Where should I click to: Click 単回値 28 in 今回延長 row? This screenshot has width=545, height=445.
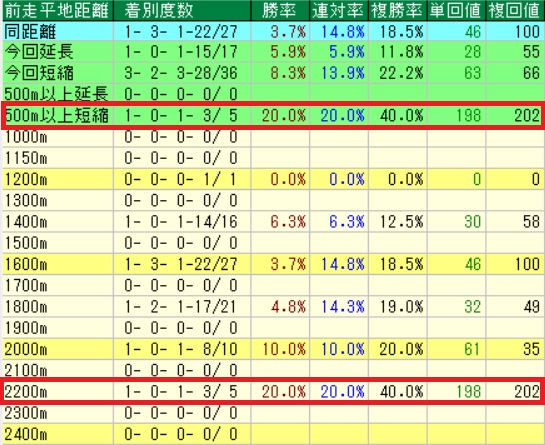(472, 52)
